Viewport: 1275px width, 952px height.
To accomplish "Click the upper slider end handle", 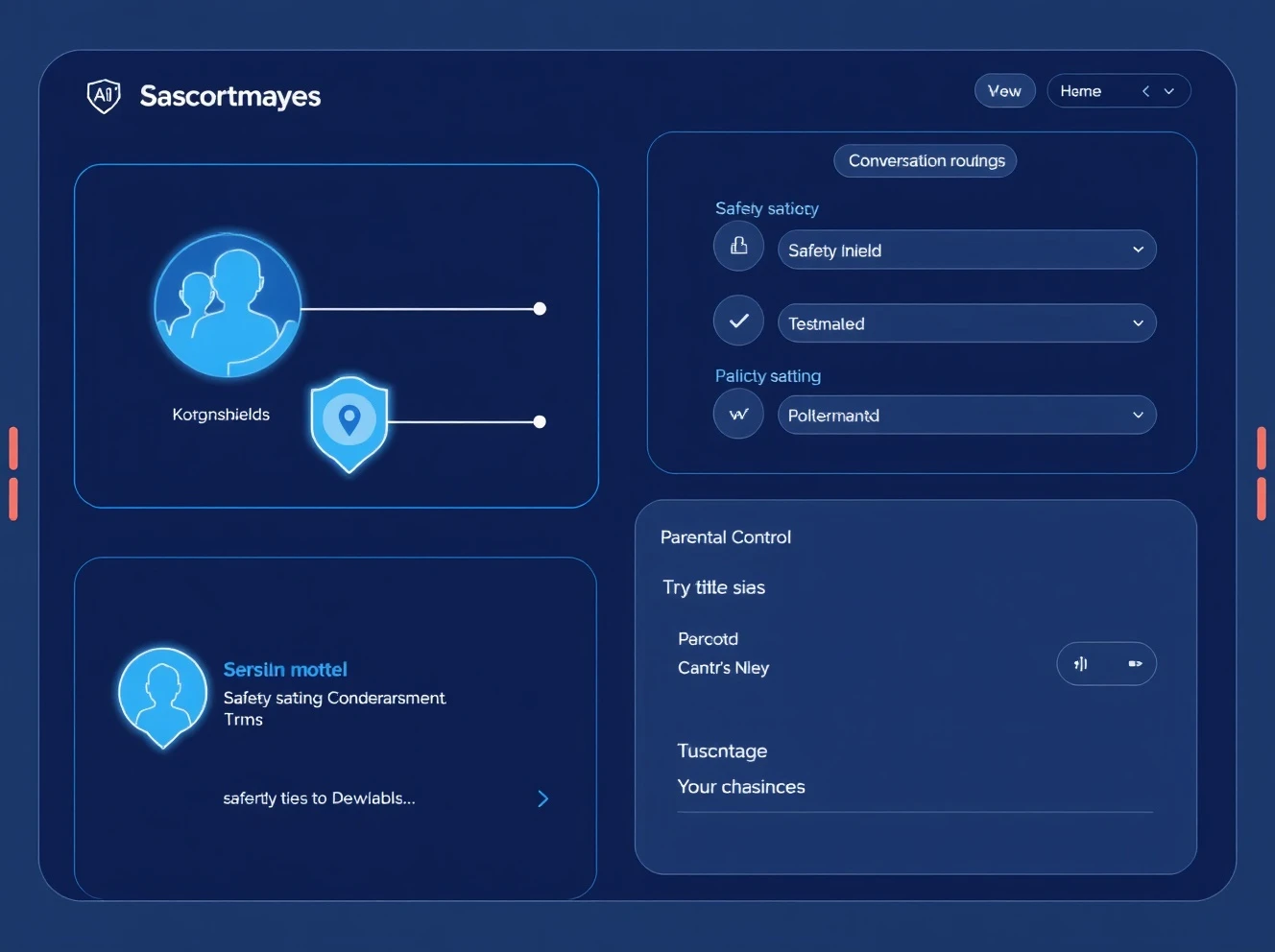I will (540, 309).
